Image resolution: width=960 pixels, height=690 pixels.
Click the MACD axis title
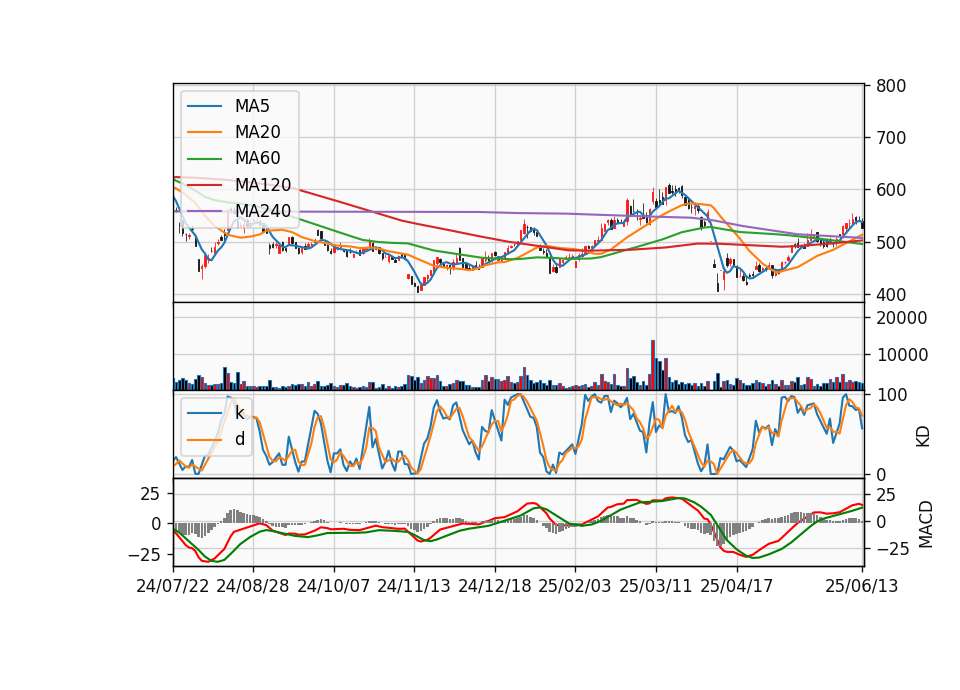coord(925,524)
